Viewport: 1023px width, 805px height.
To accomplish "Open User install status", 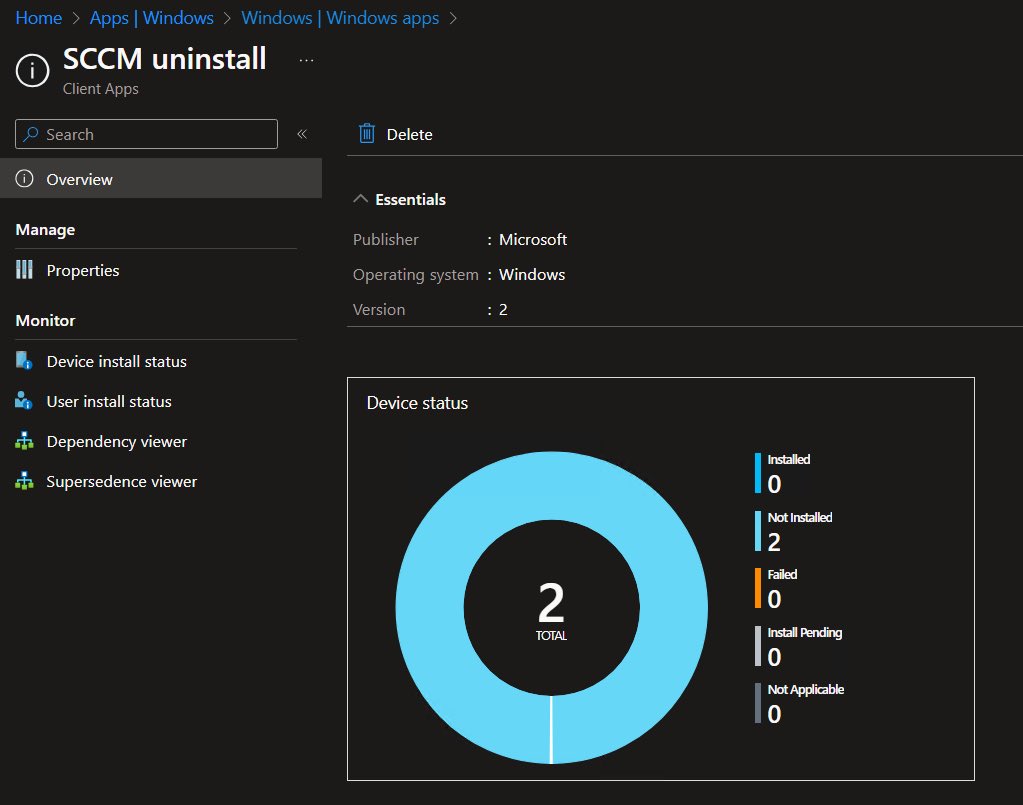I will click(109, 401).
